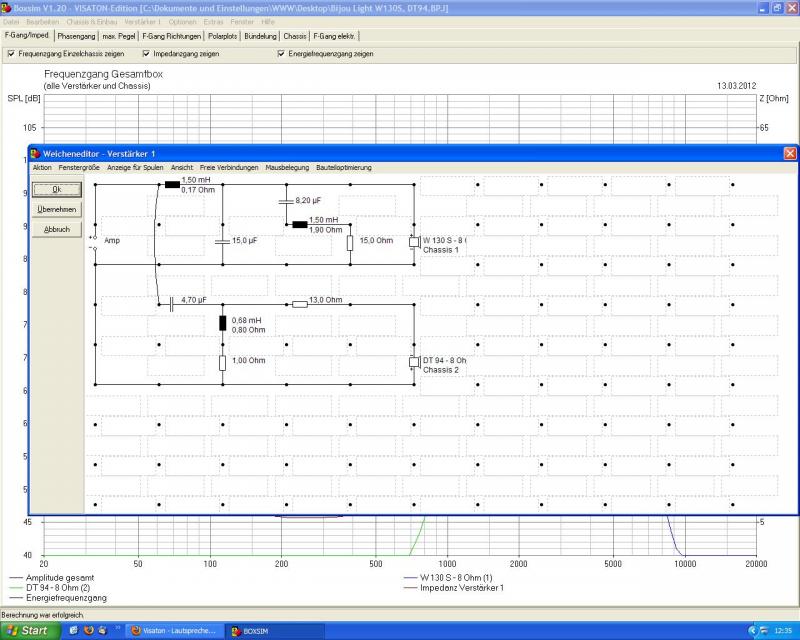Click the 1,50 mH / 0,17 Ohm inductor symbol

pos(172,184)
